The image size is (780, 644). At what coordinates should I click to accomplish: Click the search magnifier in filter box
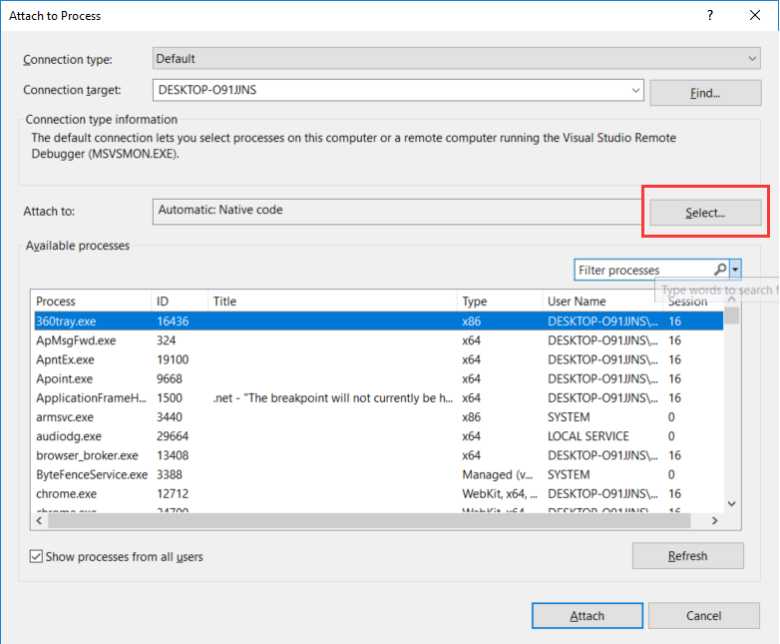point(720,270)
